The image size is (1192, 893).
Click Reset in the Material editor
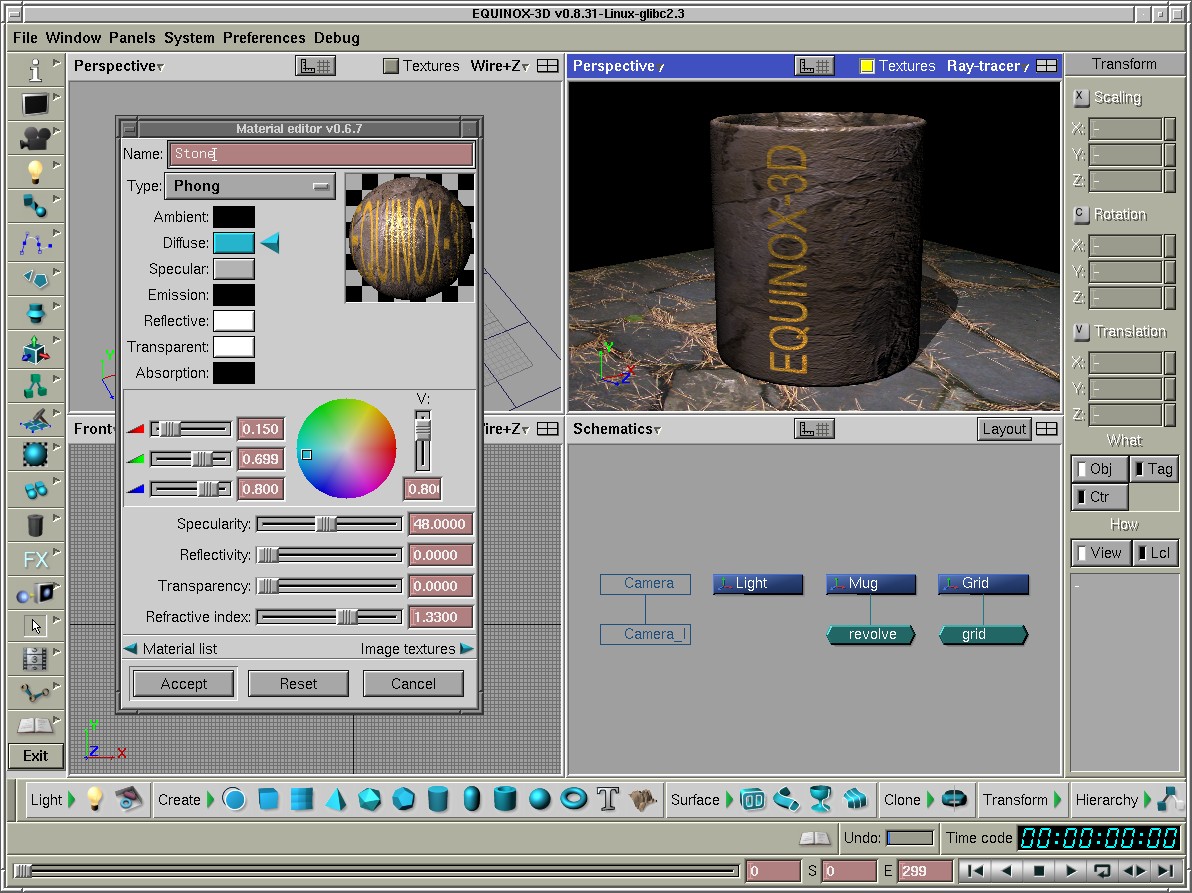click(x=298, y=683)
